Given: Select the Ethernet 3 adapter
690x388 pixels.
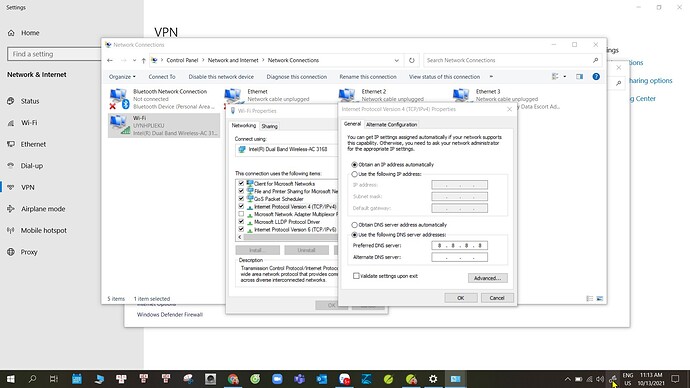Looking at the screenshot, I should [507, 95].
